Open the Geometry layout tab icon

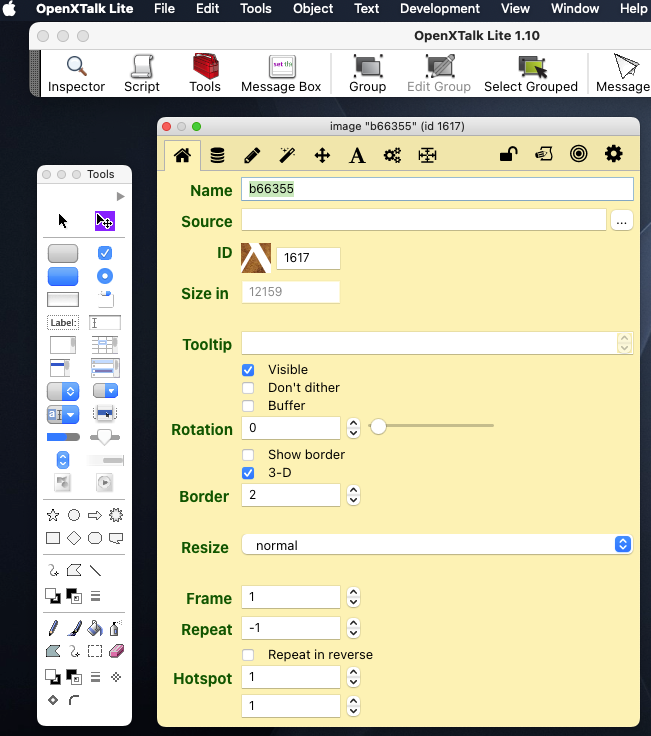(x=427, y=155)
